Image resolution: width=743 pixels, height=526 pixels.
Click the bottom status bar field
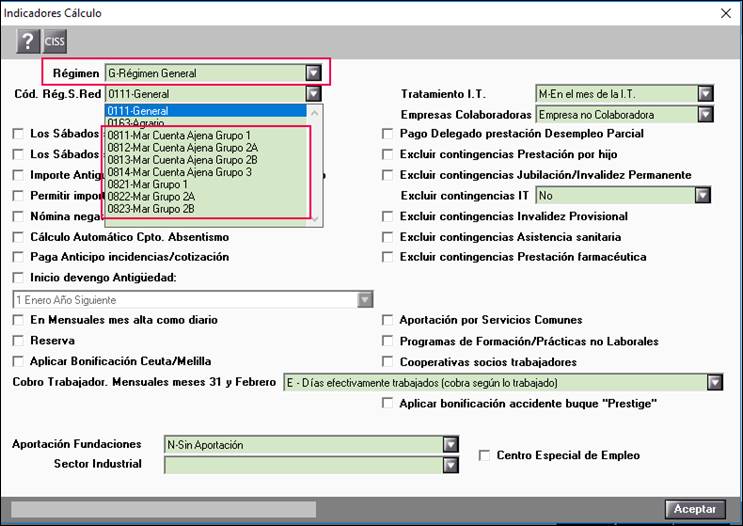coord(163,509)
